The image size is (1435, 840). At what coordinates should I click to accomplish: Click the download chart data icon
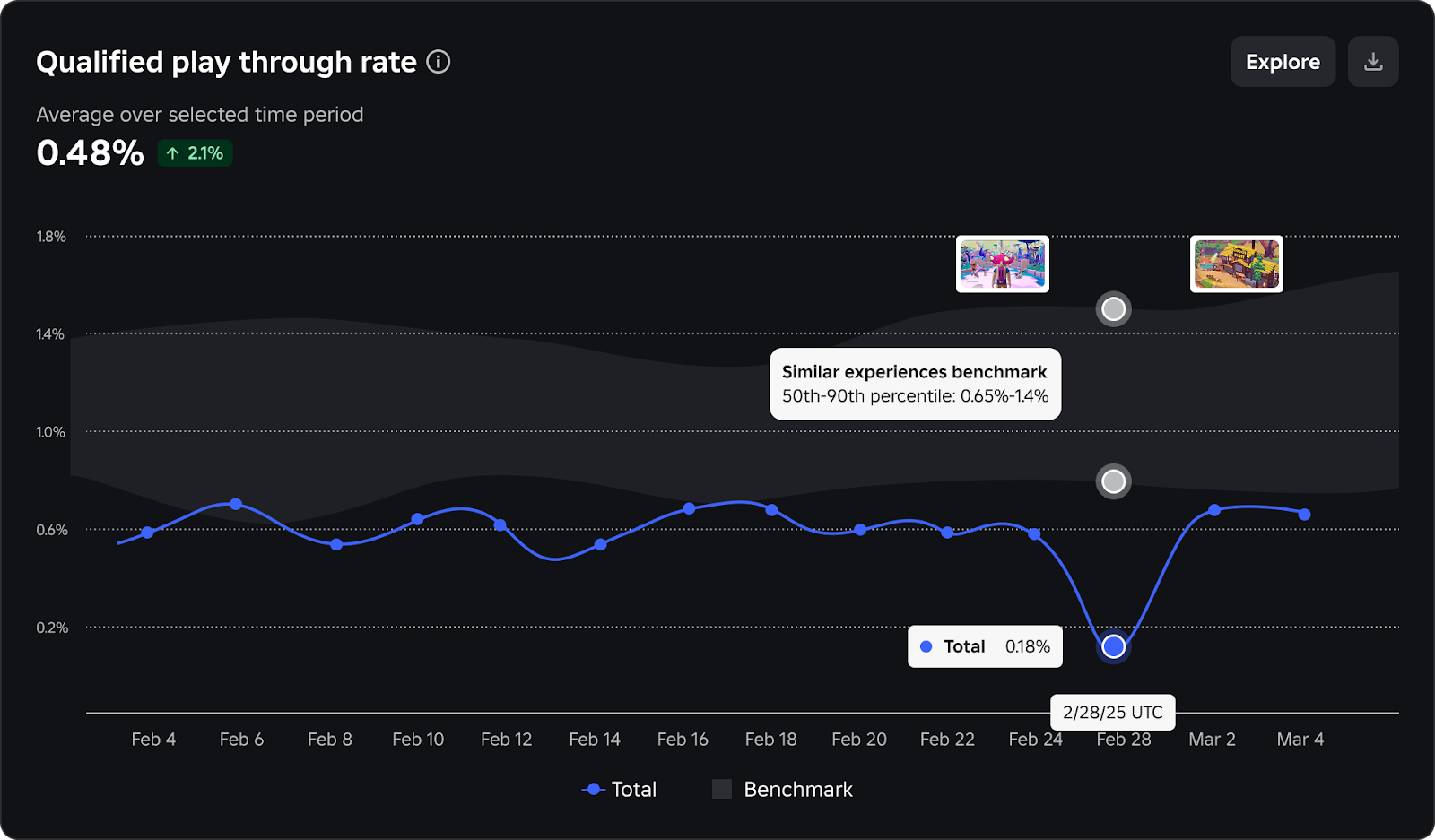tap(1373, 62)
